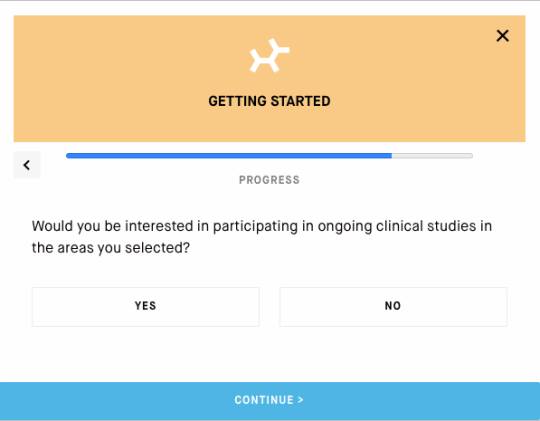Proceed to next step via bottom bar
Image resolution: width=540 pixels, height=421 pixels.
click(x=270, y=401)
